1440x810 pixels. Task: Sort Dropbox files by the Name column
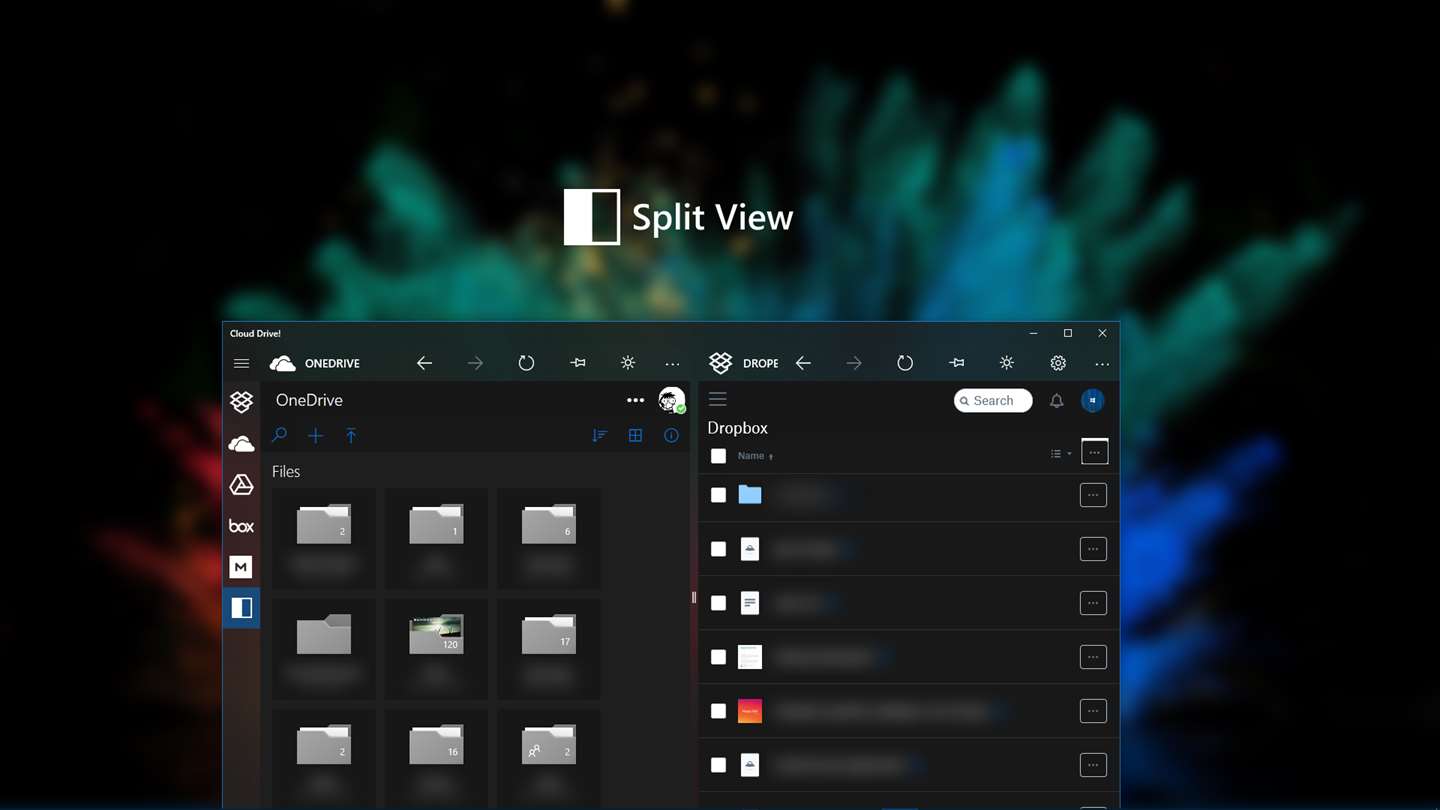coord(755,456)
